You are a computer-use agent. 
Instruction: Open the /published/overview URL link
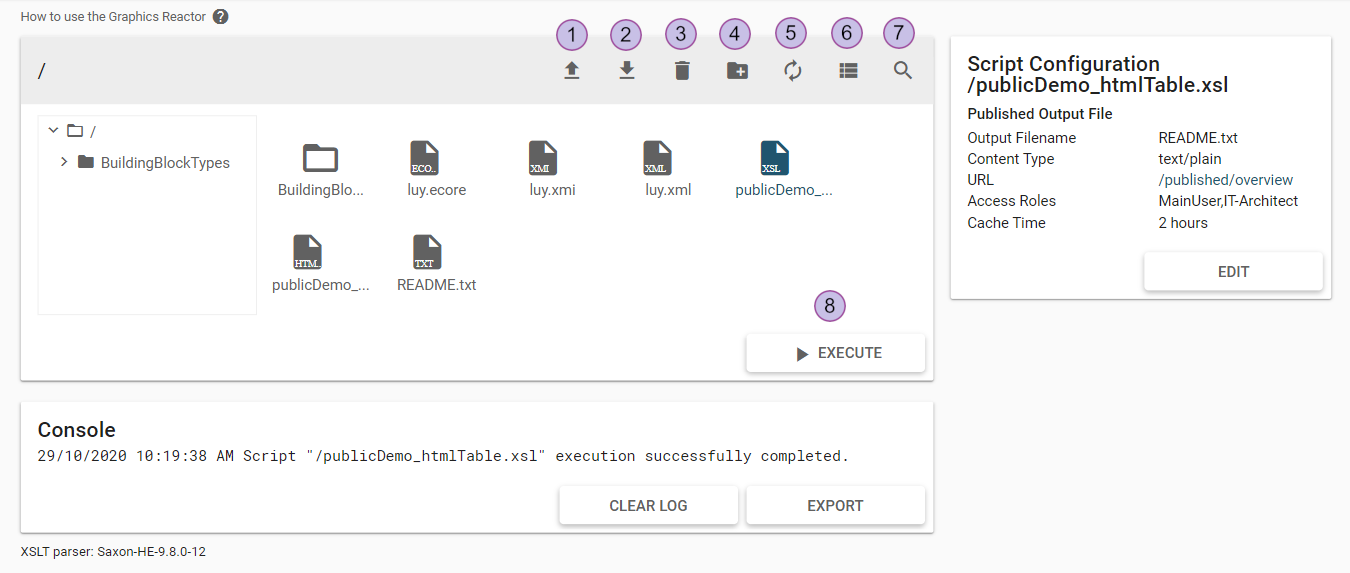point(1225,180)
